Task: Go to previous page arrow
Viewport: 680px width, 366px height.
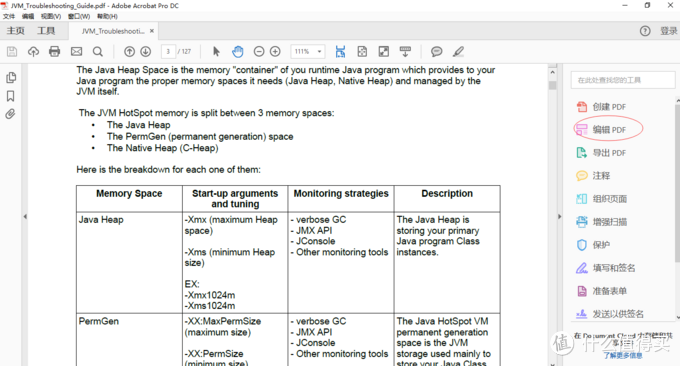Action: click(129, 52)
